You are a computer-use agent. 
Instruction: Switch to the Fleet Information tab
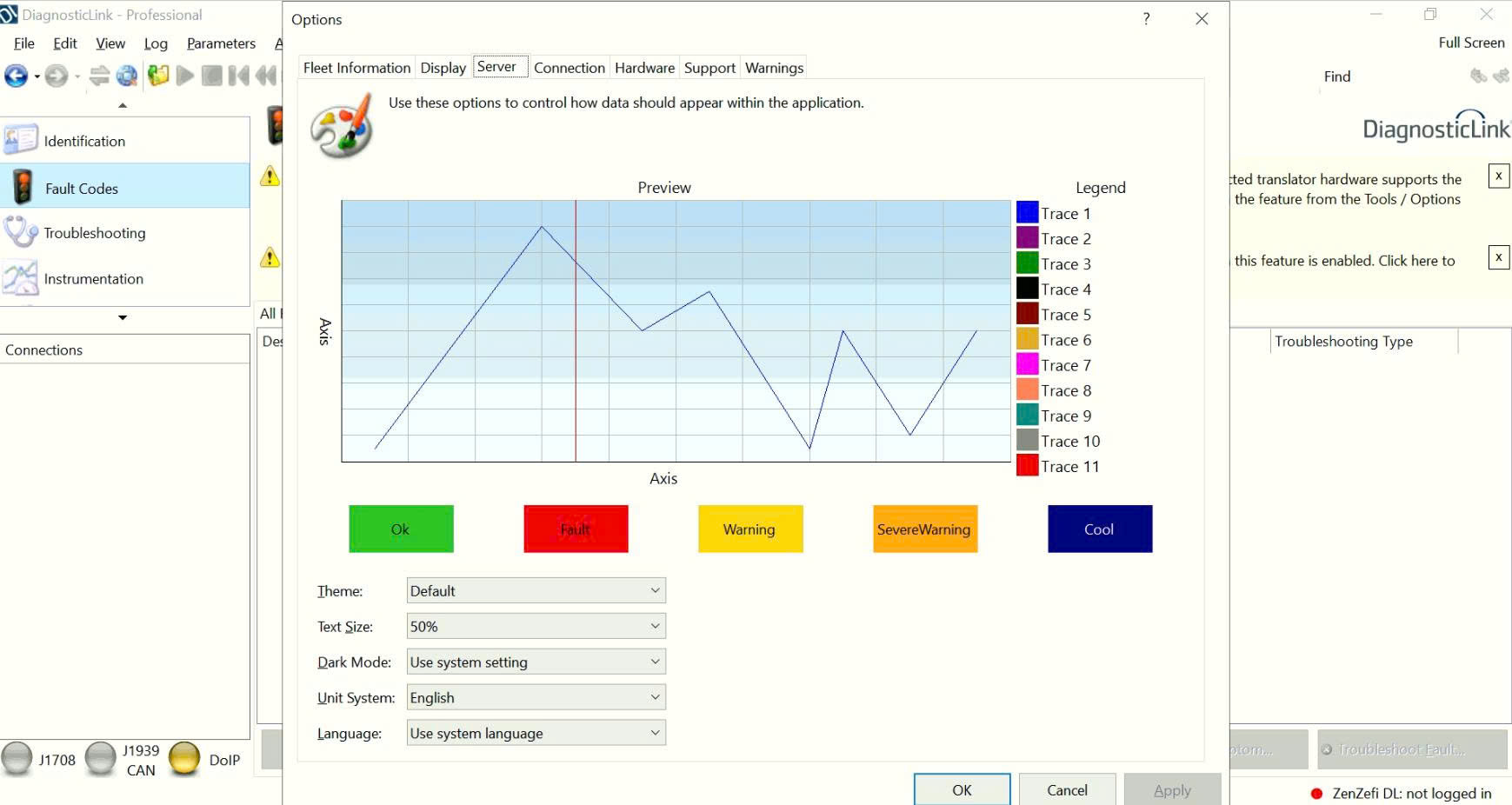point(356,68)
